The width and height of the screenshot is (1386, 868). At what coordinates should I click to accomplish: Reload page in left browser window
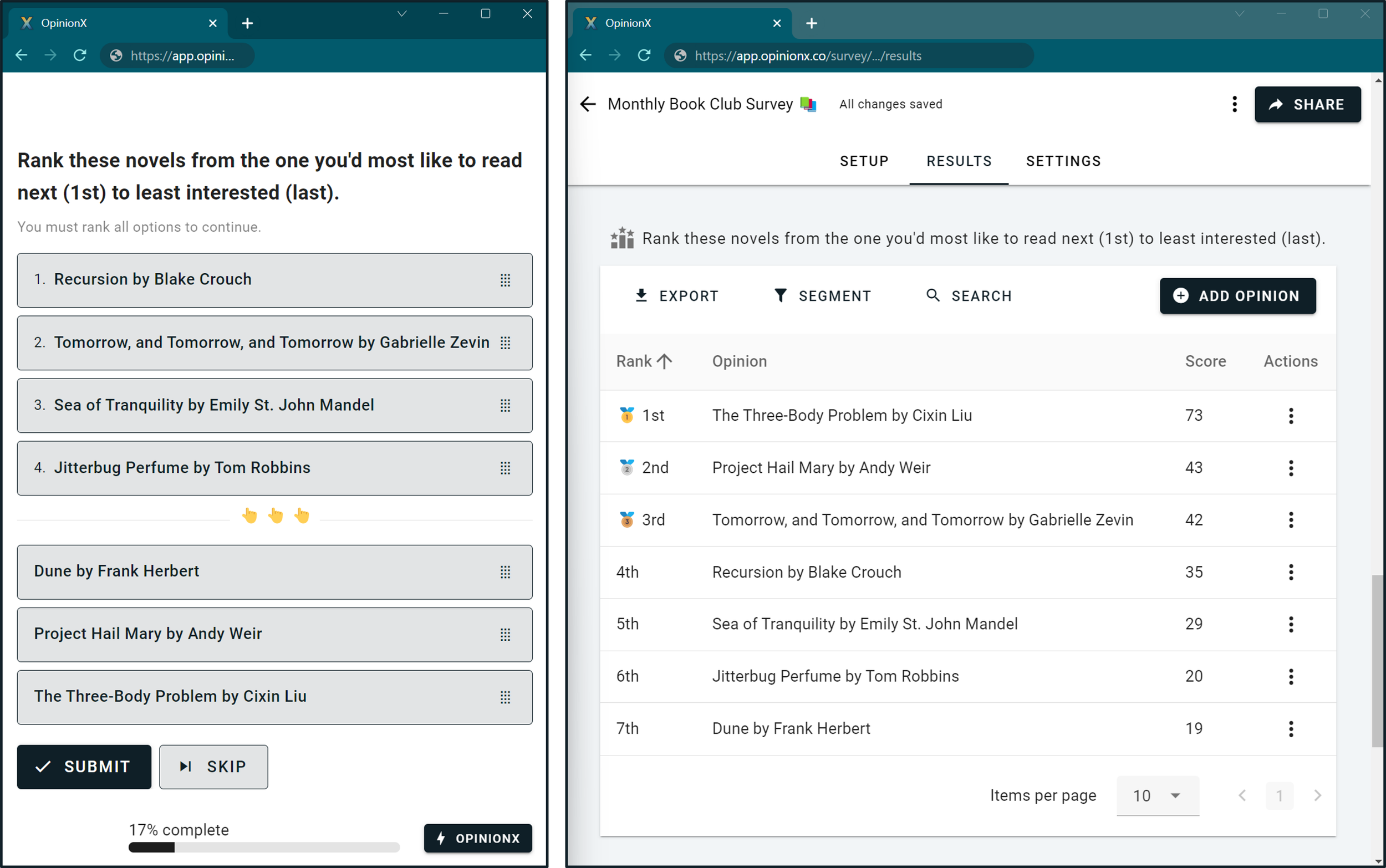click(80, 55)
